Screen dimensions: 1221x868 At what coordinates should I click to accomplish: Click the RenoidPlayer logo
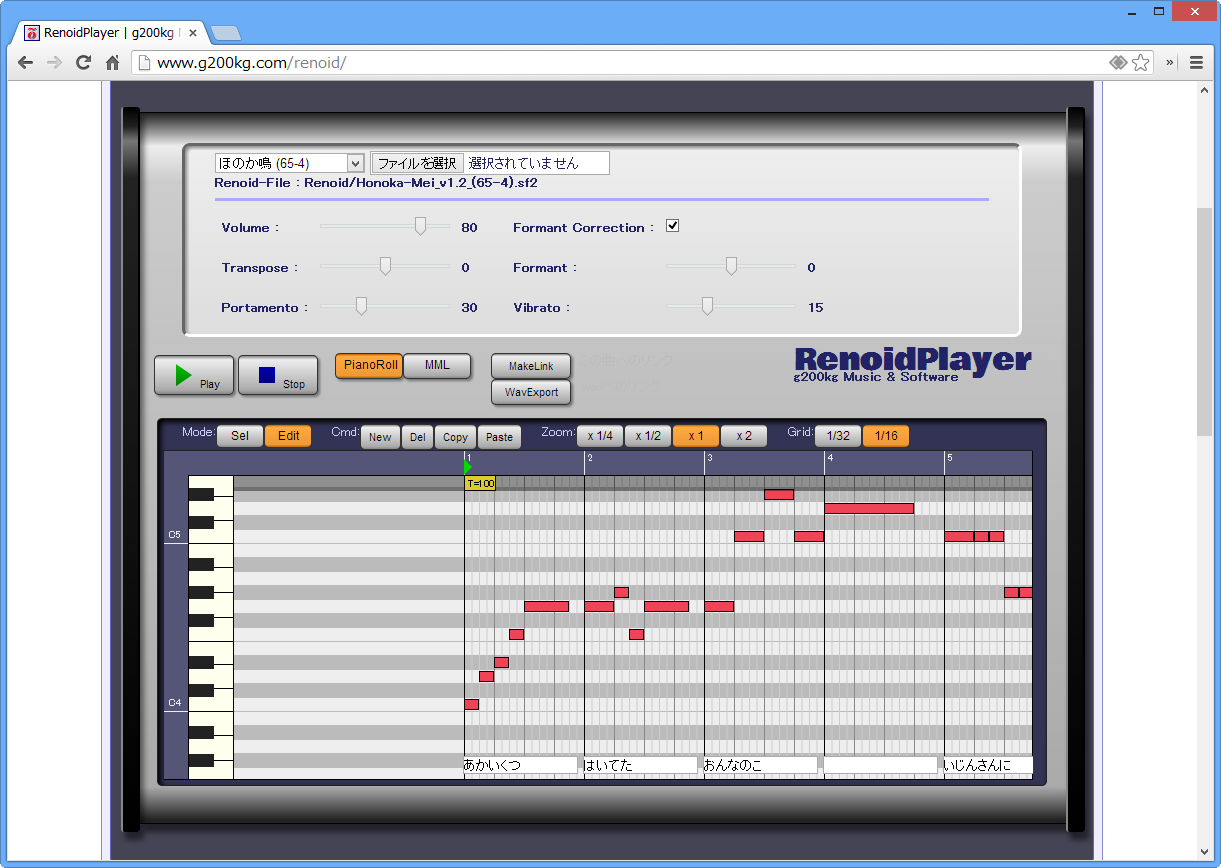point(913,364)
